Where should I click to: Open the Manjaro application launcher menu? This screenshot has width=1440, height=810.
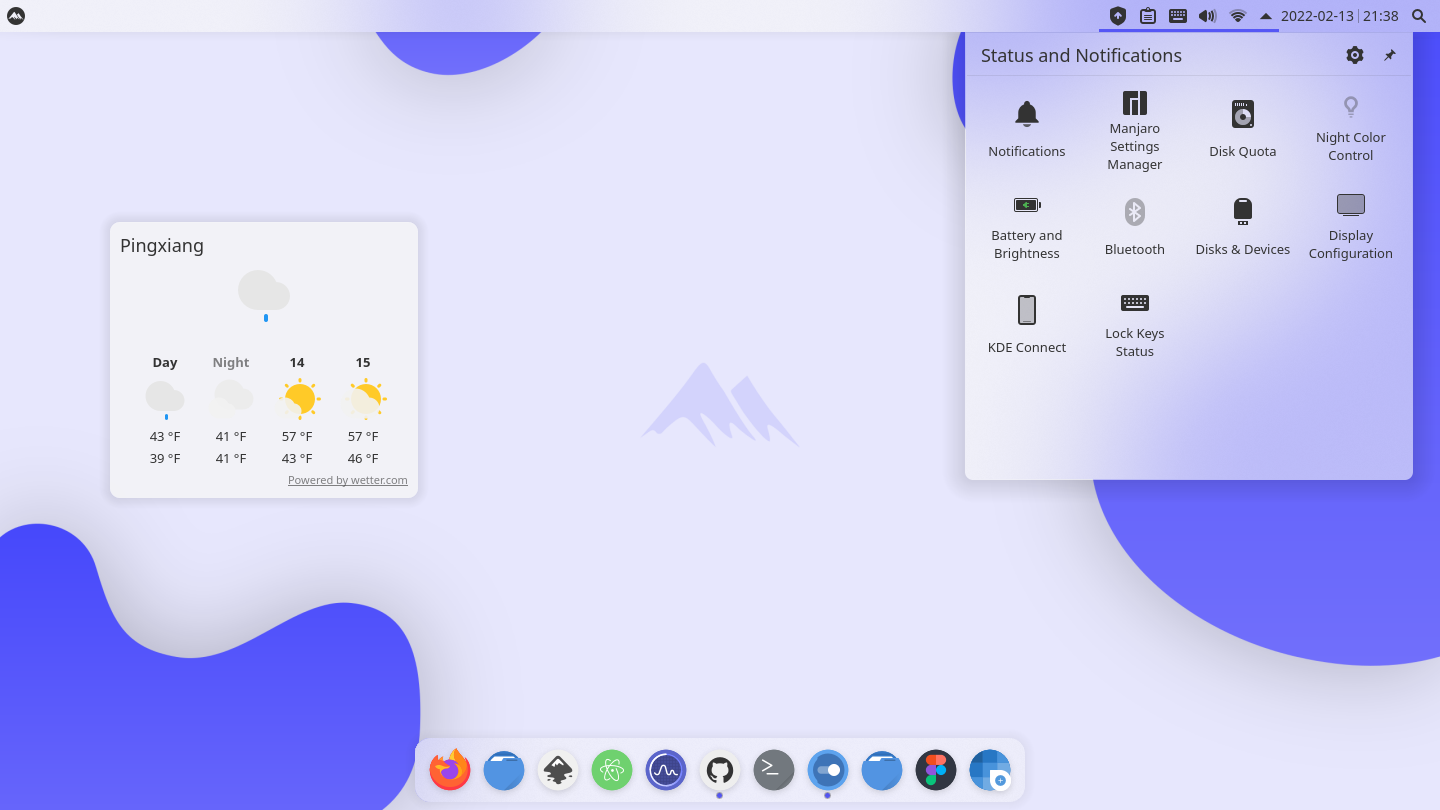coord(16,16)
